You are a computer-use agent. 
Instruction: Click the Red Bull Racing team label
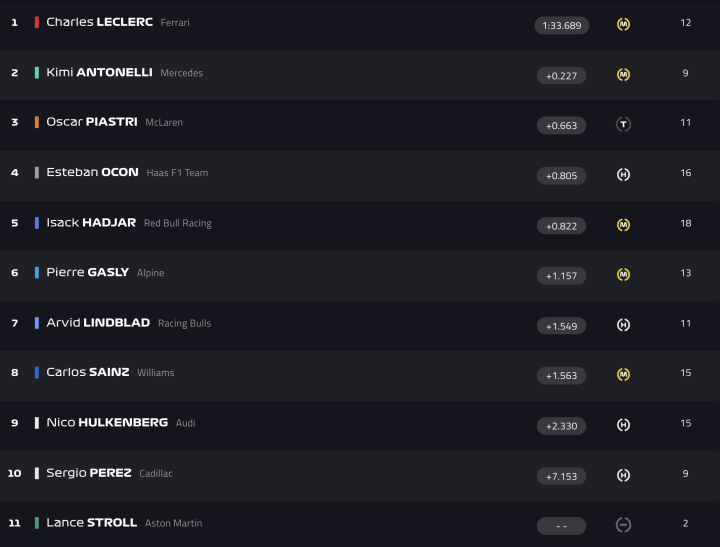click(178, 223)
